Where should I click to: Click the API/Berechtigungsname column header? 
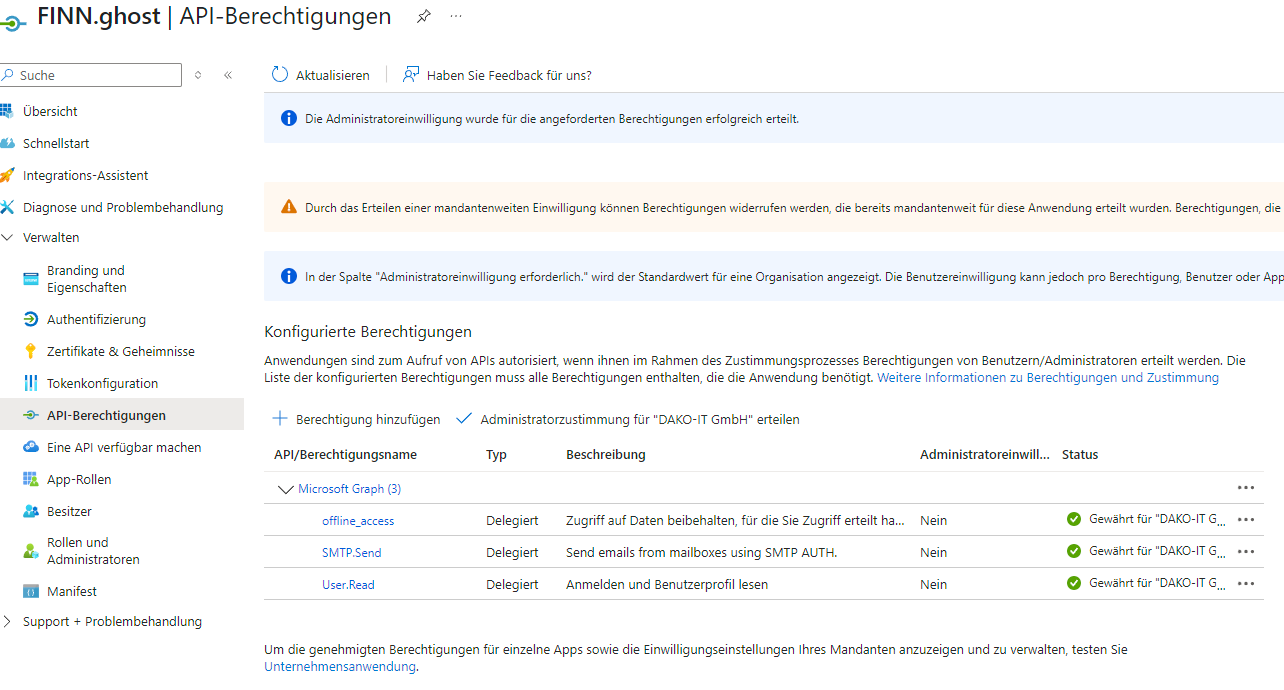point(345,455)
